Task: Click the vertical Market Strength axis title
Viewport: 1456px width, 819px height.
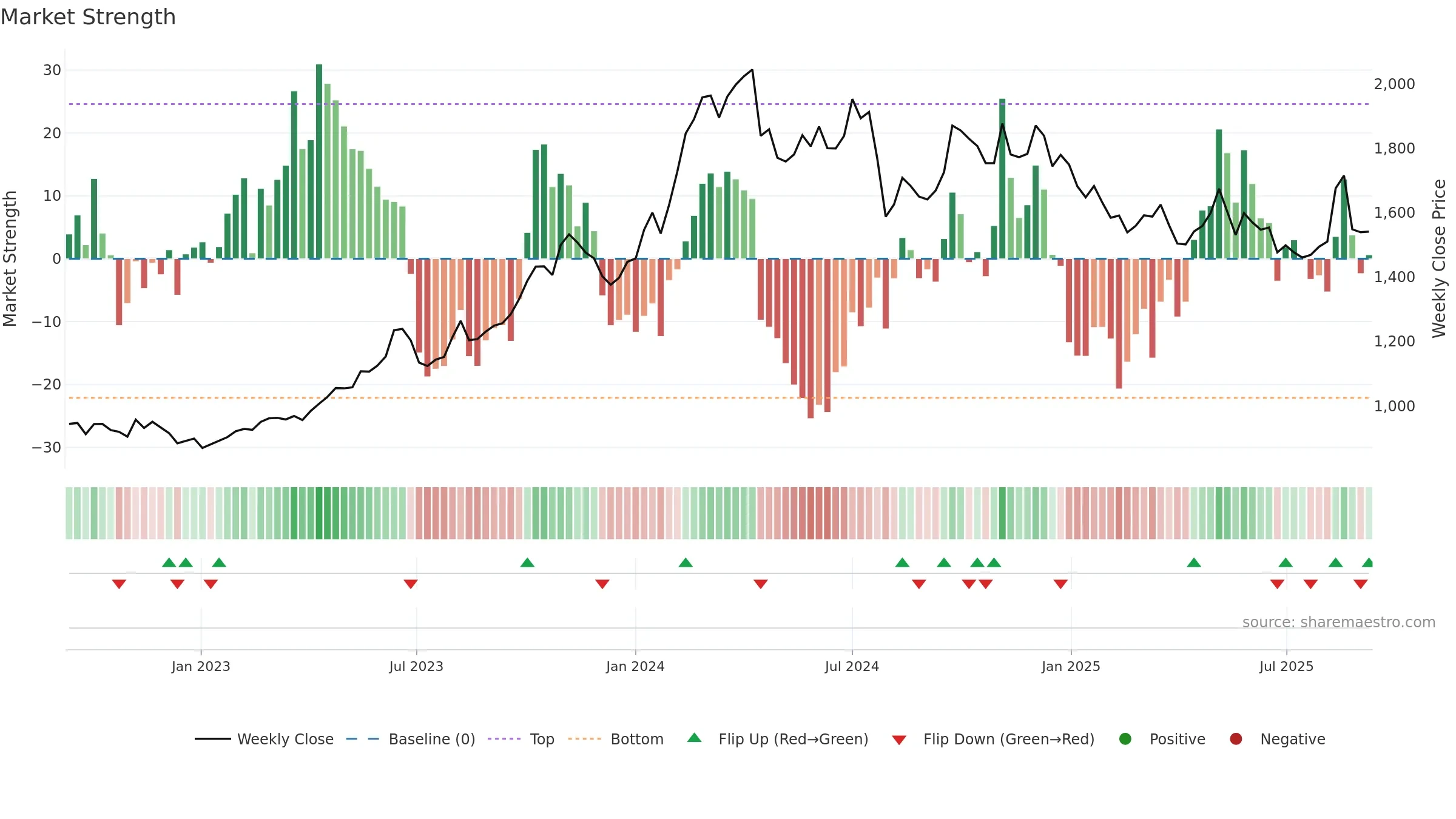Action: [x=10, y=258]
